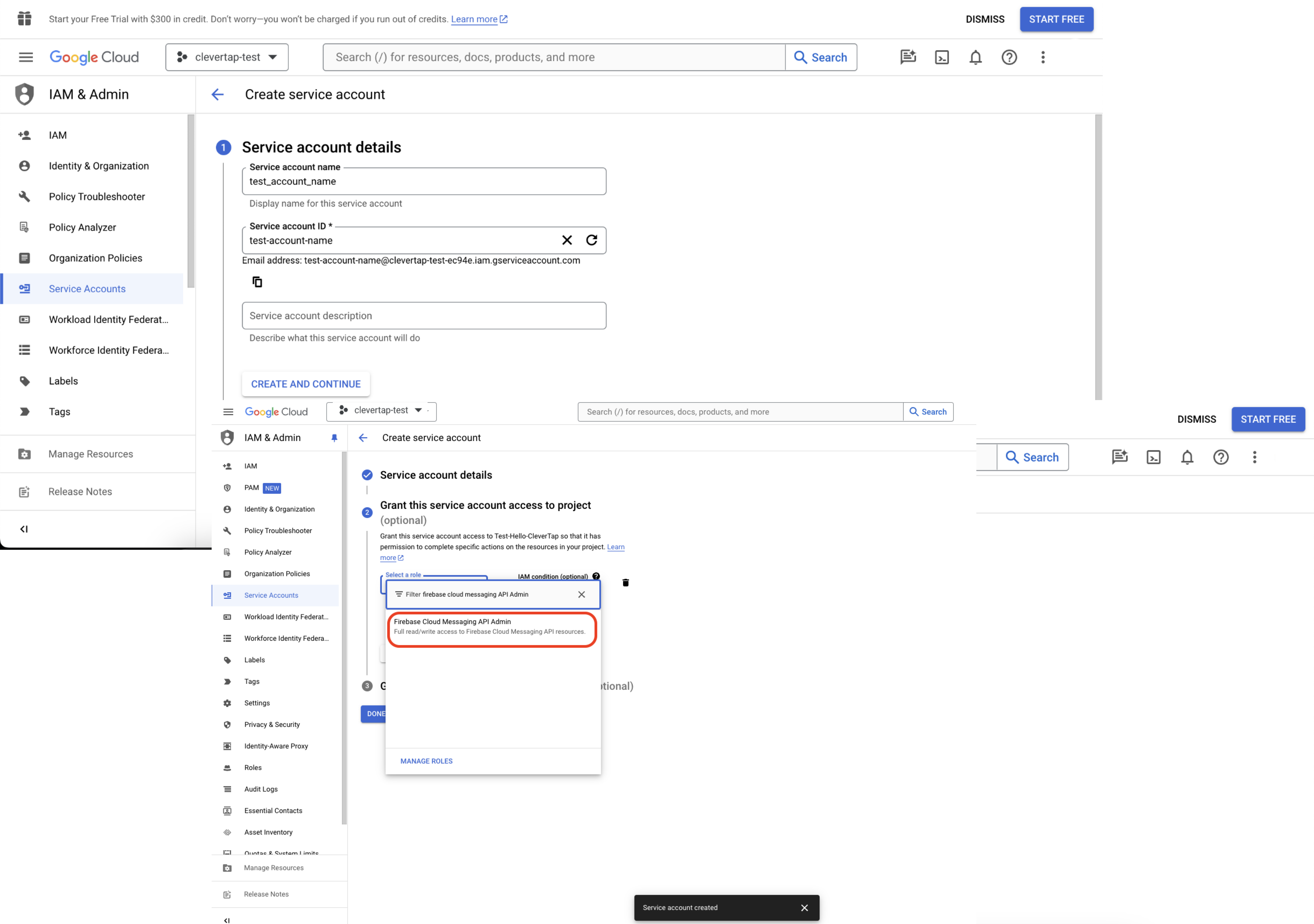The image size is (1314, 924).
Task: Open Privacy & Security in the lower sidebar
Action: 275,725
